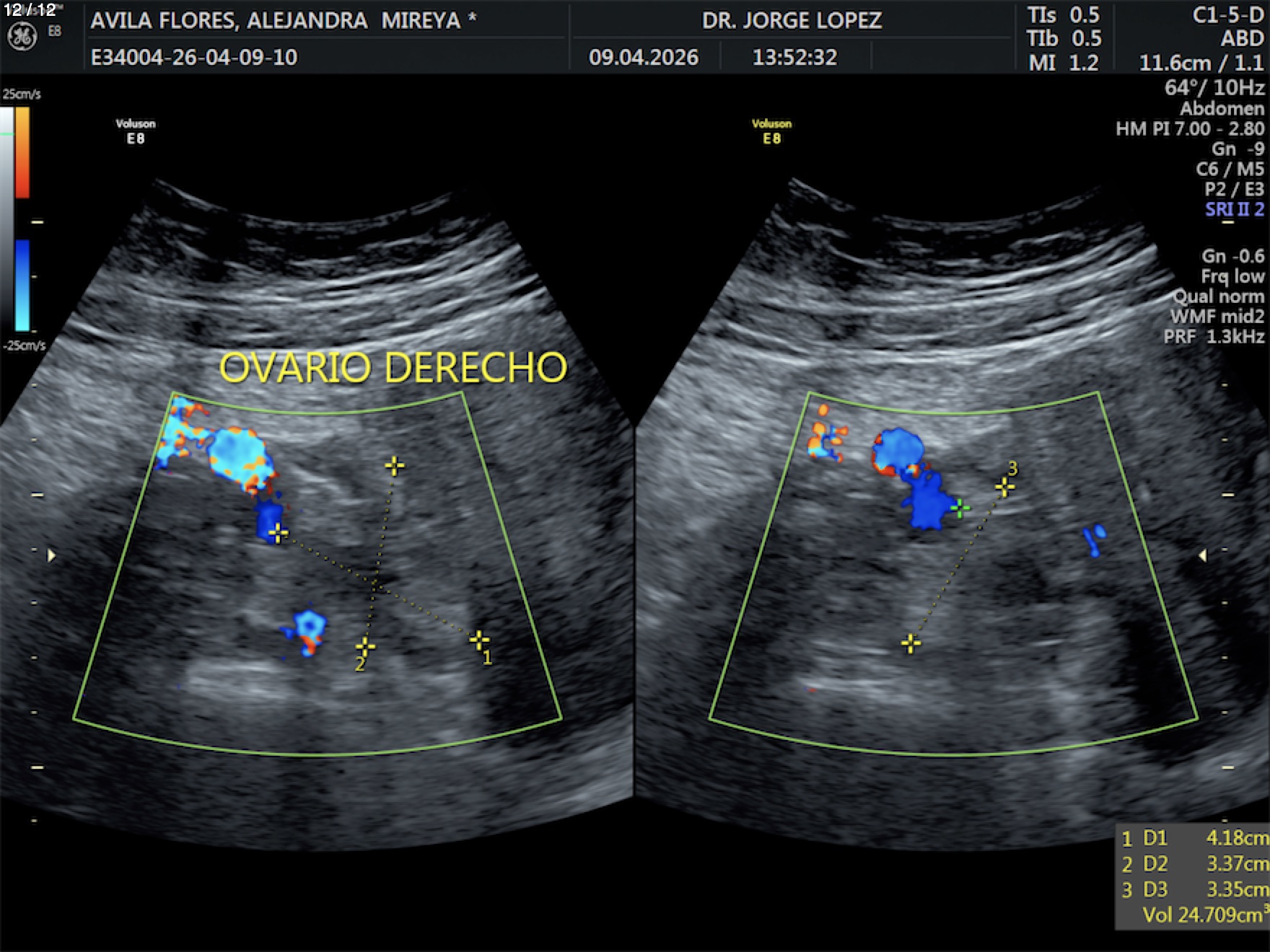The height and width of the screenshot is (952, 1270).
Task: Click the lower caliper of the D3 measurement
Action: tap(911, 643)
